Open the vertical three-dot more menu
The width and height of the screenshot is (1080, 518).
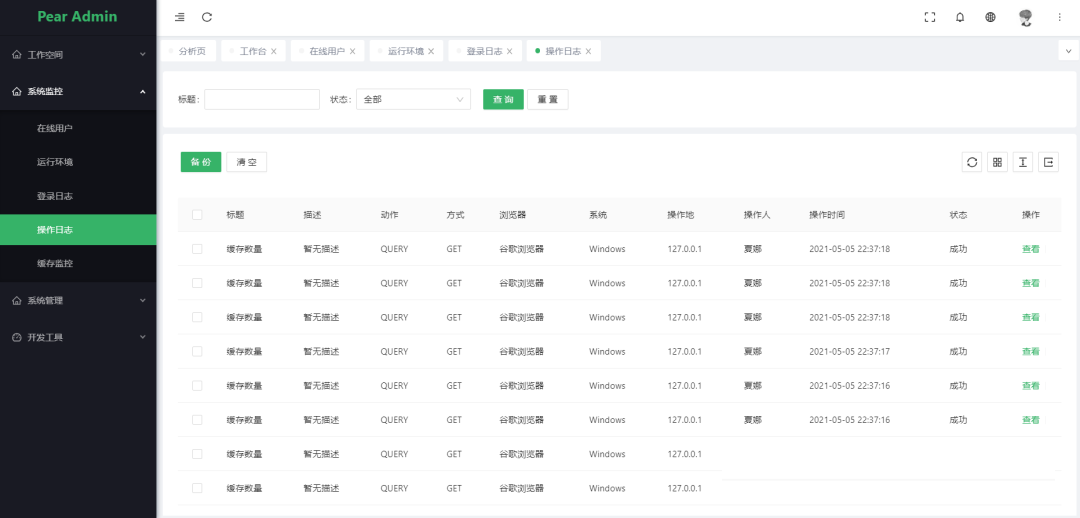click(x=1060, y=17)
